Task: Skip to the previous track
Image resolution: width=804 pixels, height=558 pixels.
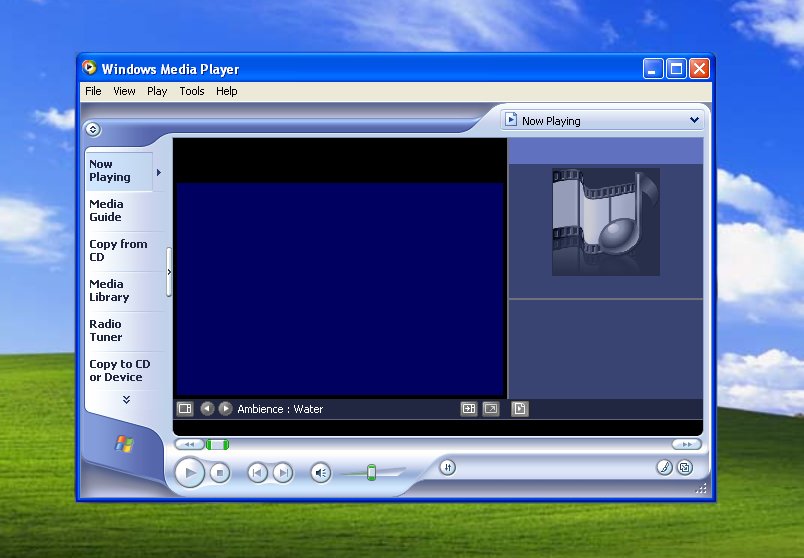Action: [x=257, y=473]
